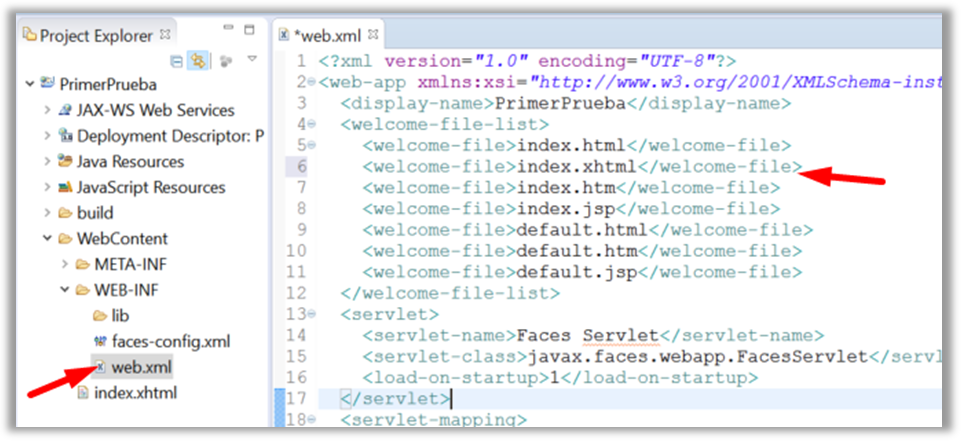This screenshot has width=961, height=444.
Task: Expand the Java Resources node
Action: (47, 162)
